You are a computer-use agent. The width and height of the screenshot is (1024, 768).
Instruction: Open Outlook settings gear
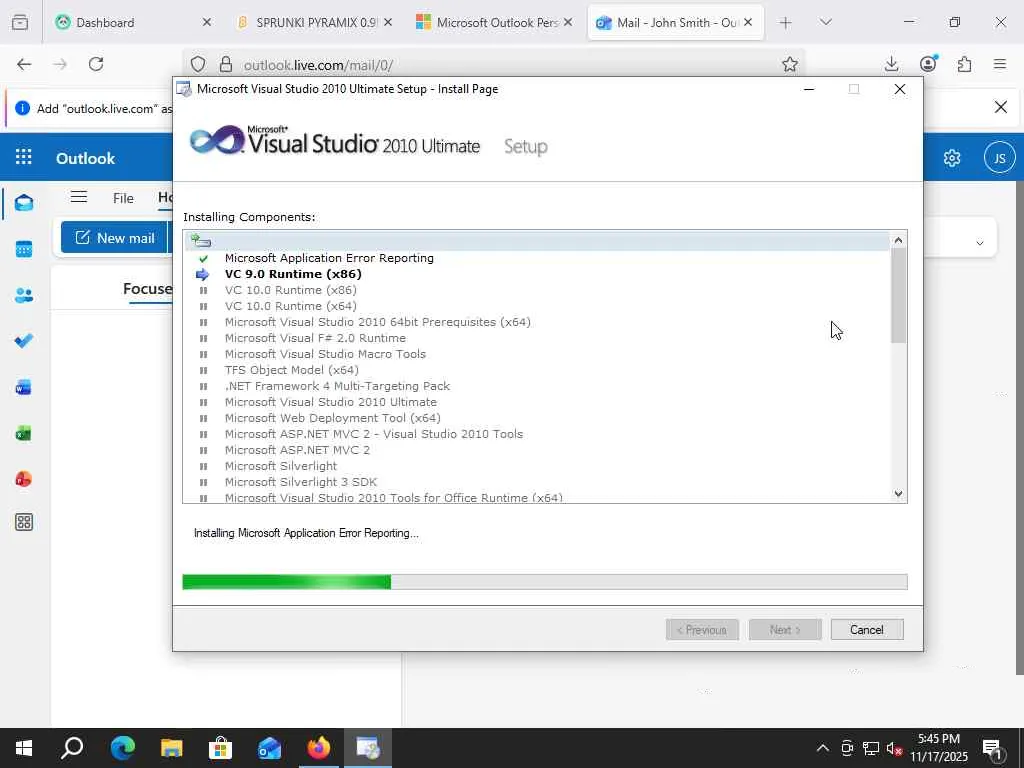tap(952, 157)
